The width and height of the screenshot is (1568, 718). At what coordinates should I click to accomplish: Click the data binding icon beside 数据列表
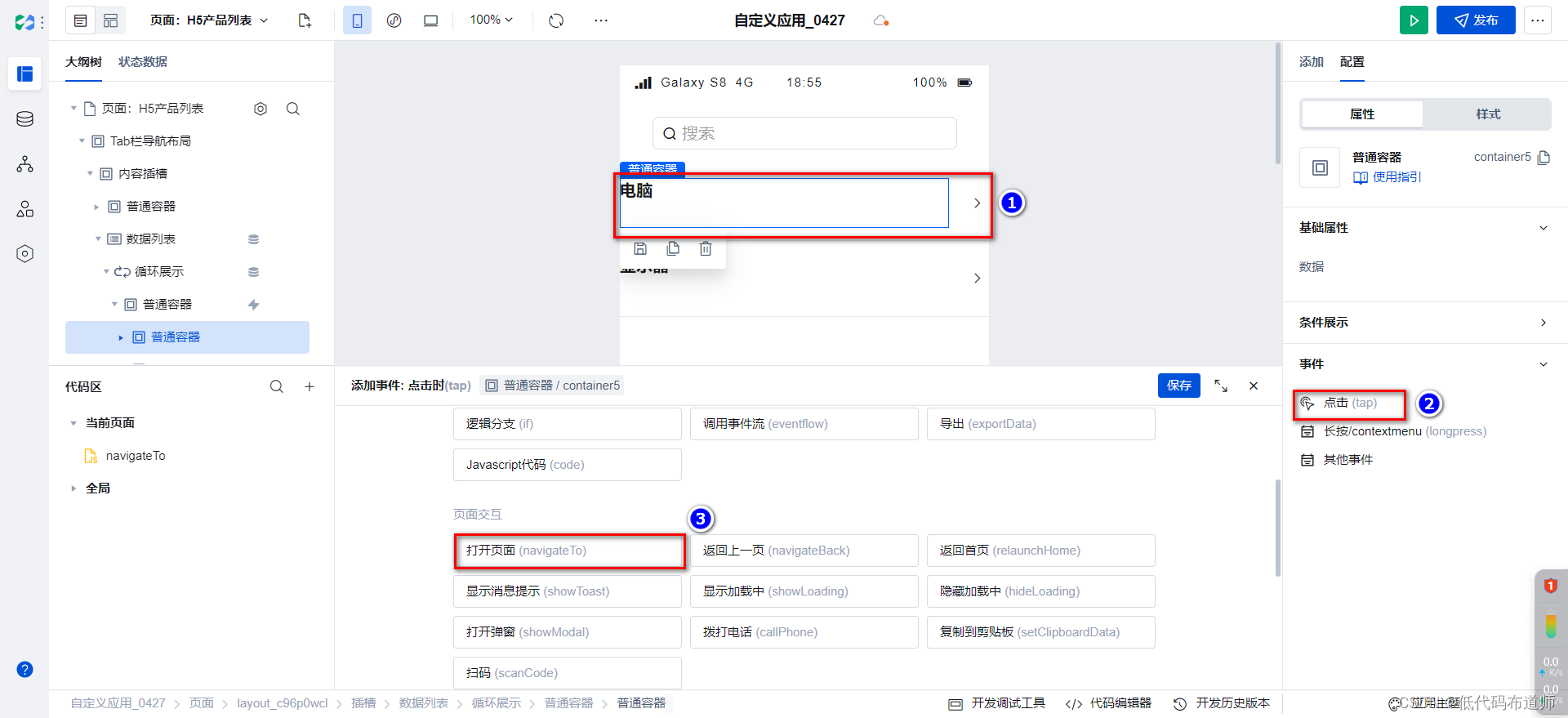coord(253,239)
